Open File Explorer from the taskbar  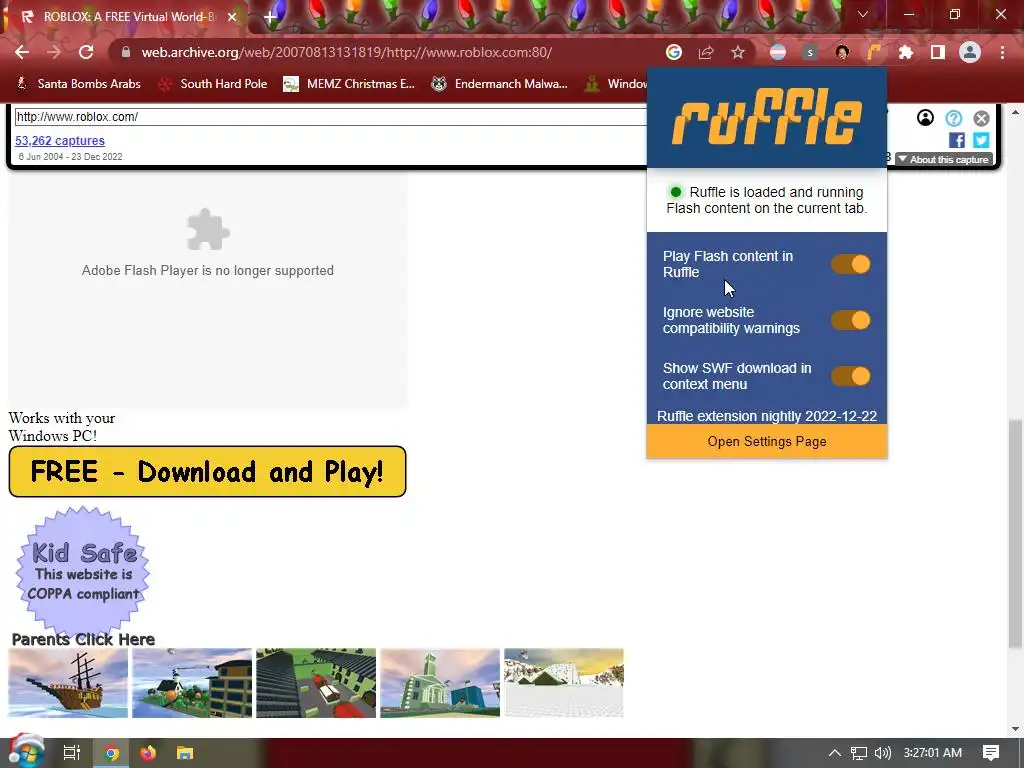185,753
